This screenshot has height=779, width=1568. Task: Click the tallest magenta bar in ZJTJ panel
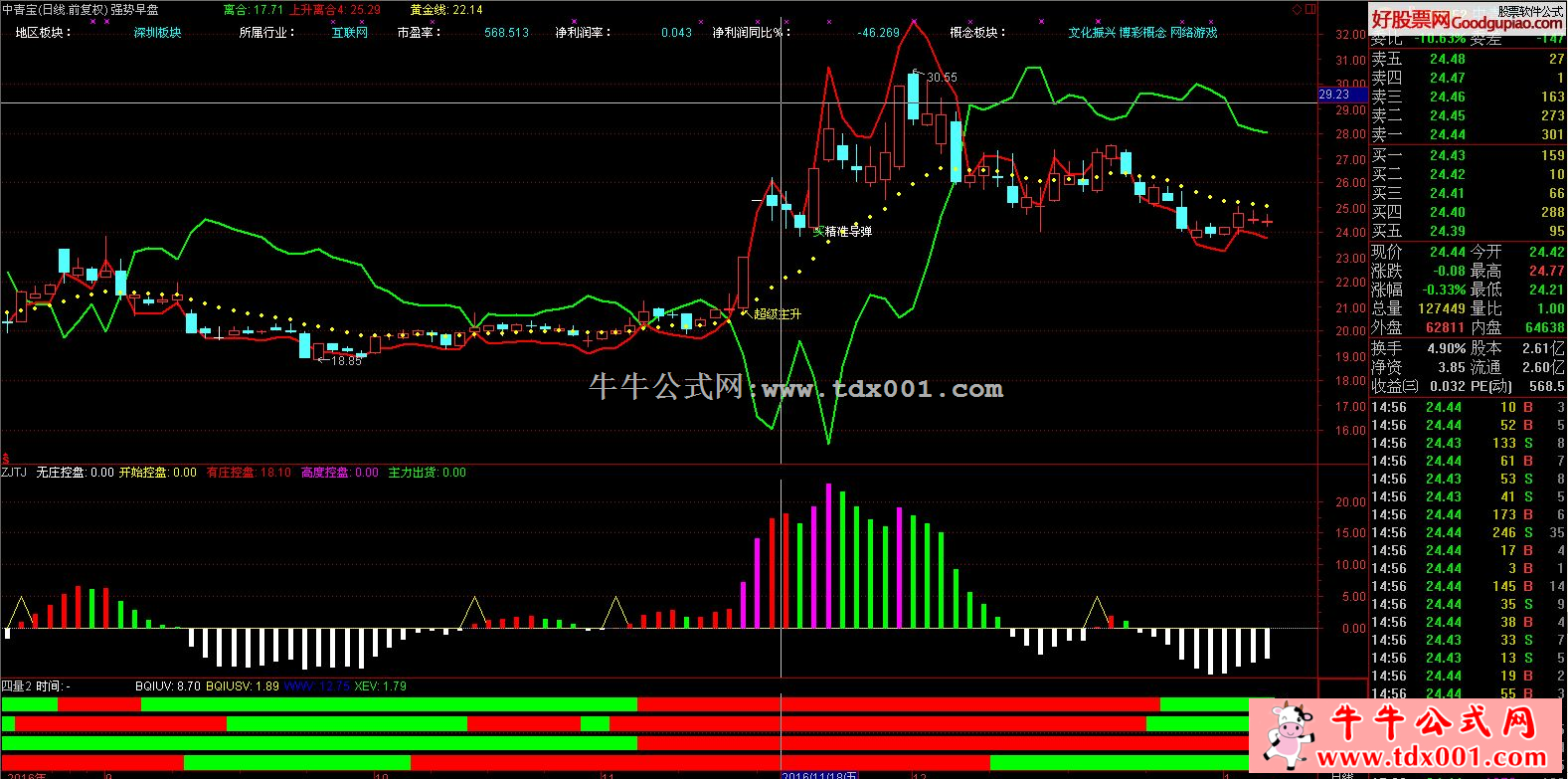coord(828,555)
